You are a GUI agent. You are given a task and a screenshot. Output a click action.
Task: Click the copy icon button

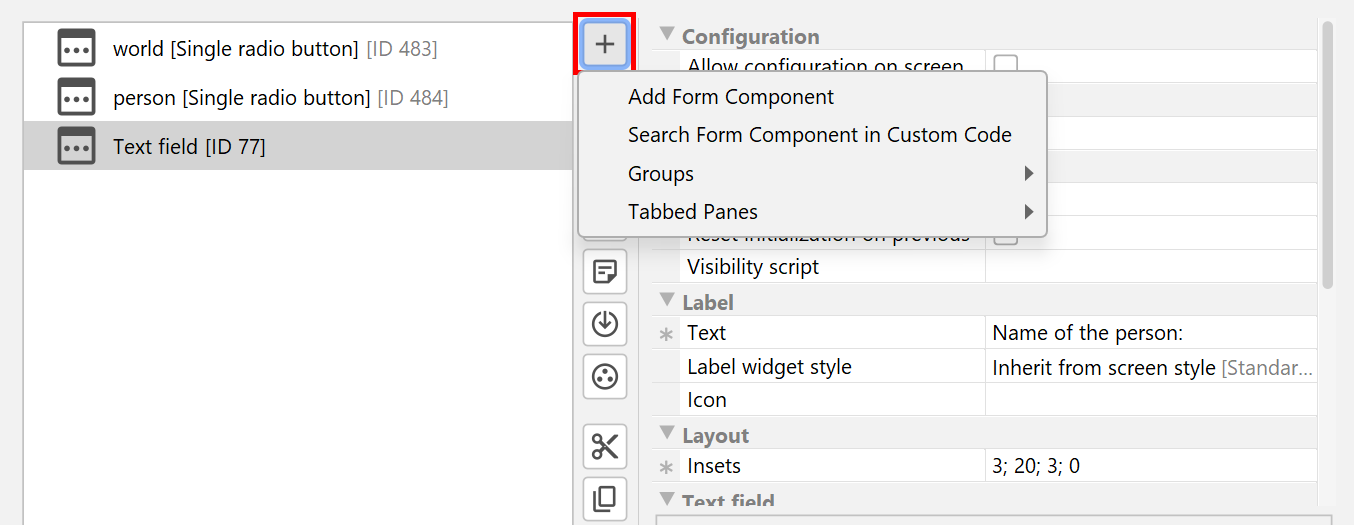coord(605,498)
